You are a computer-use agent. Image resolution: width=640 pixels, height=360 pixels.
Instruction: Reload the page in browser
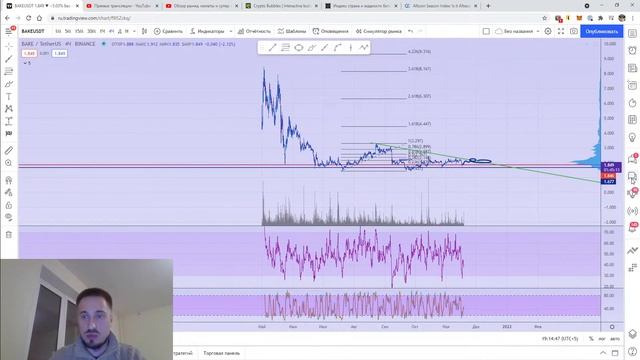tap(28, 18)
